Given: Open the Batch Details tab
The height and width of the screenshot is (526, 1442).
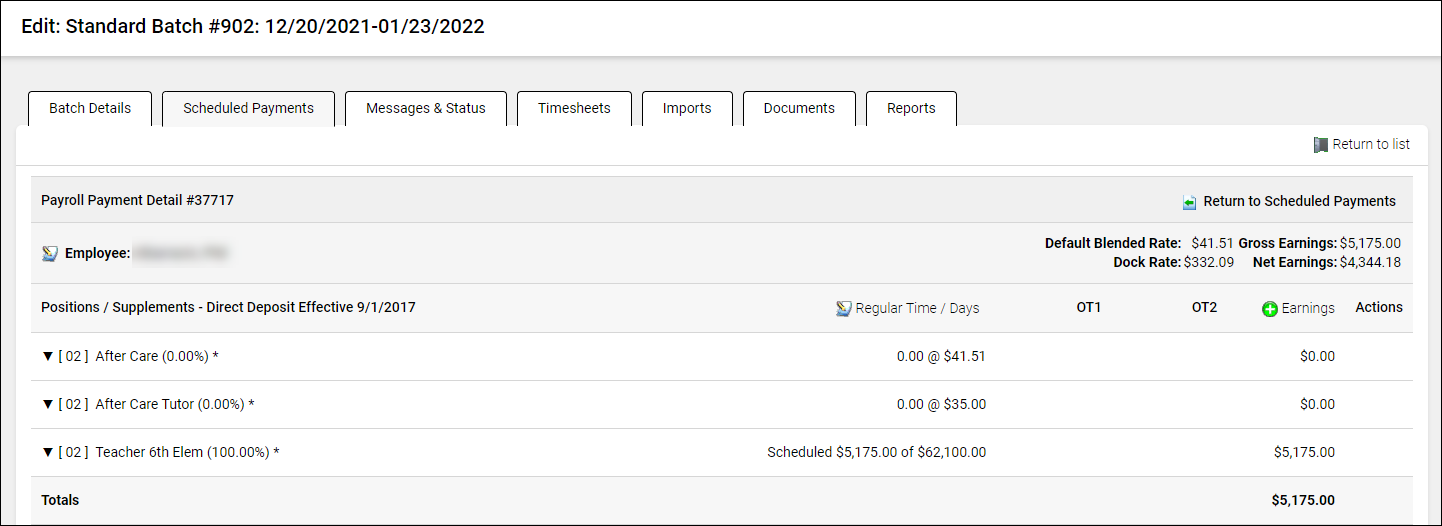Looking at the screenshot, I should (x=90, y=109).
